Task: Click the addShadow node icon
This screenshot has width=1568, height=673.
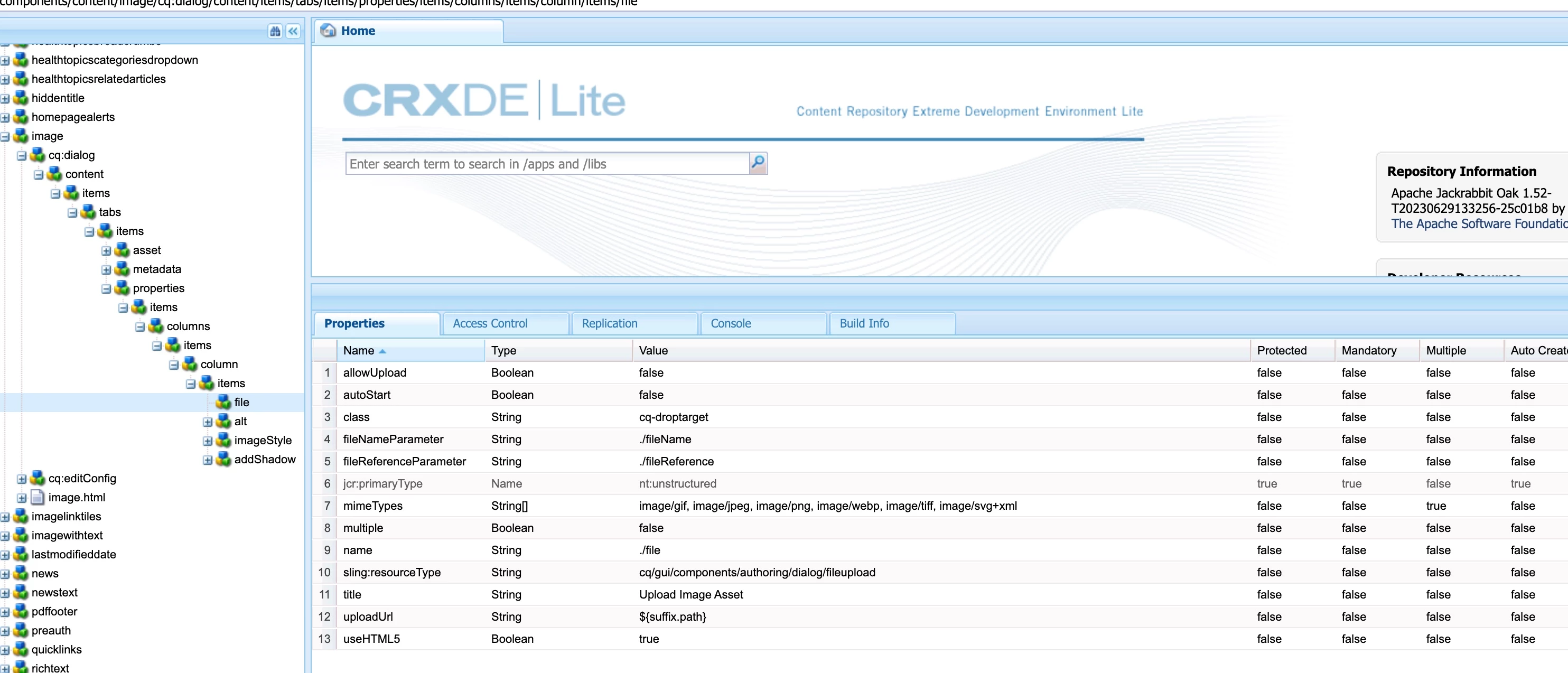Action: pos(223,460)
